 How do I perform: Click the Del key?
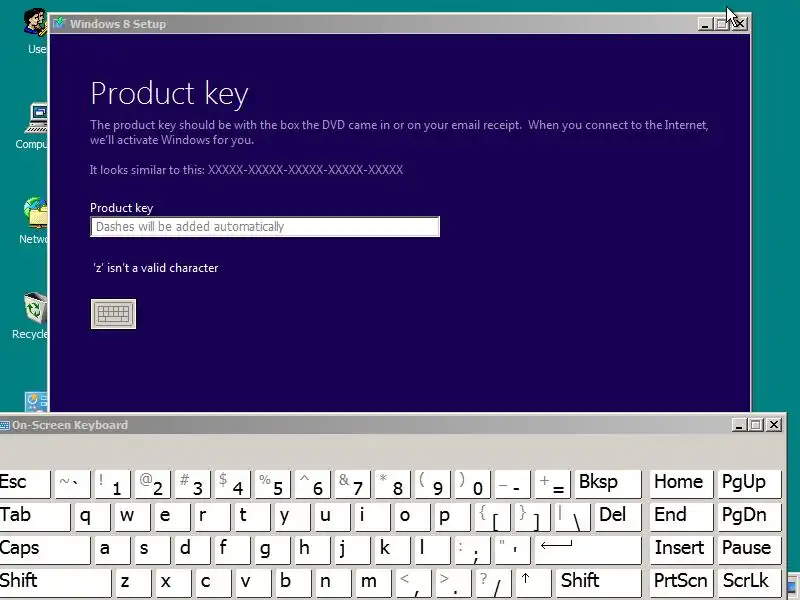(x=618, y=516)
